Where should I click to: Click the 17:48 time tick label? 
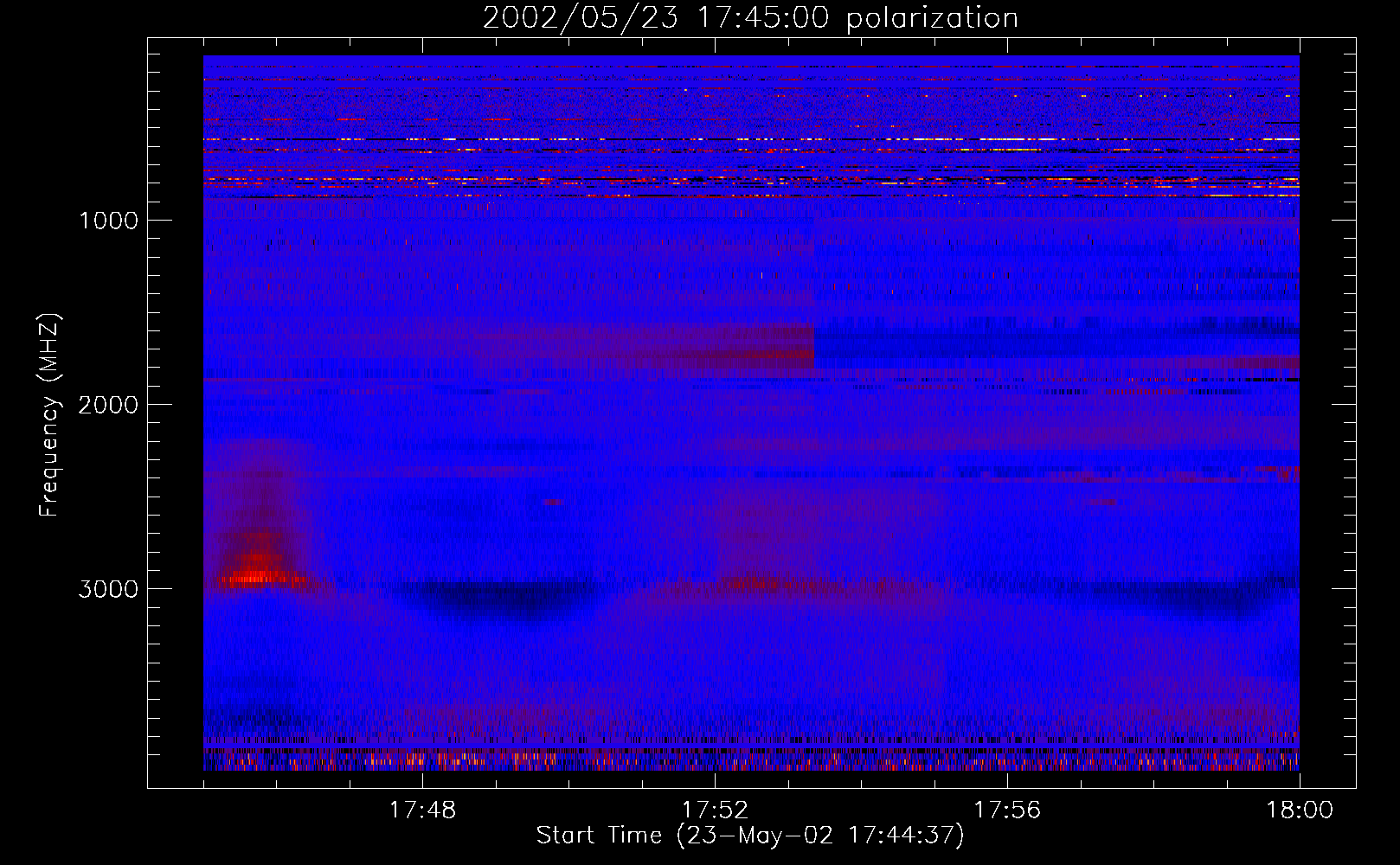422,811
